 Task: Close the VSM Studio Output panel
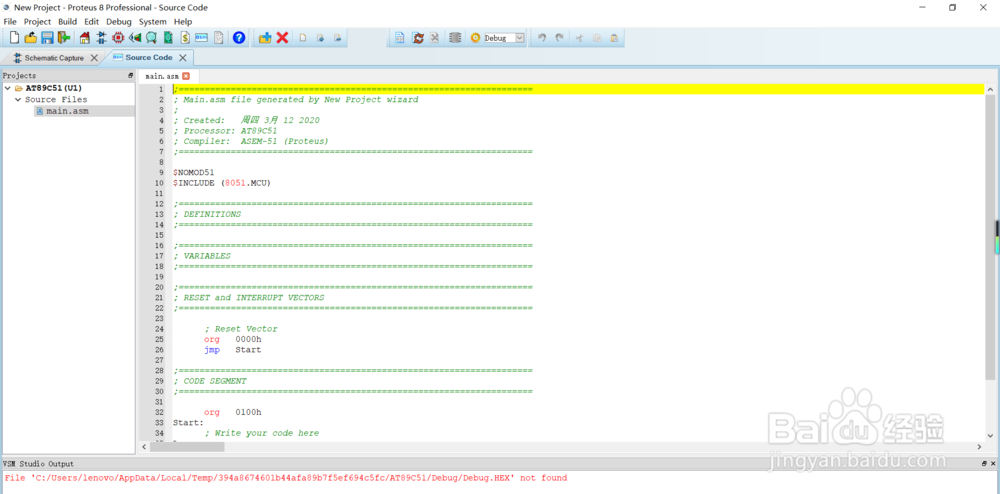[993, 464]
